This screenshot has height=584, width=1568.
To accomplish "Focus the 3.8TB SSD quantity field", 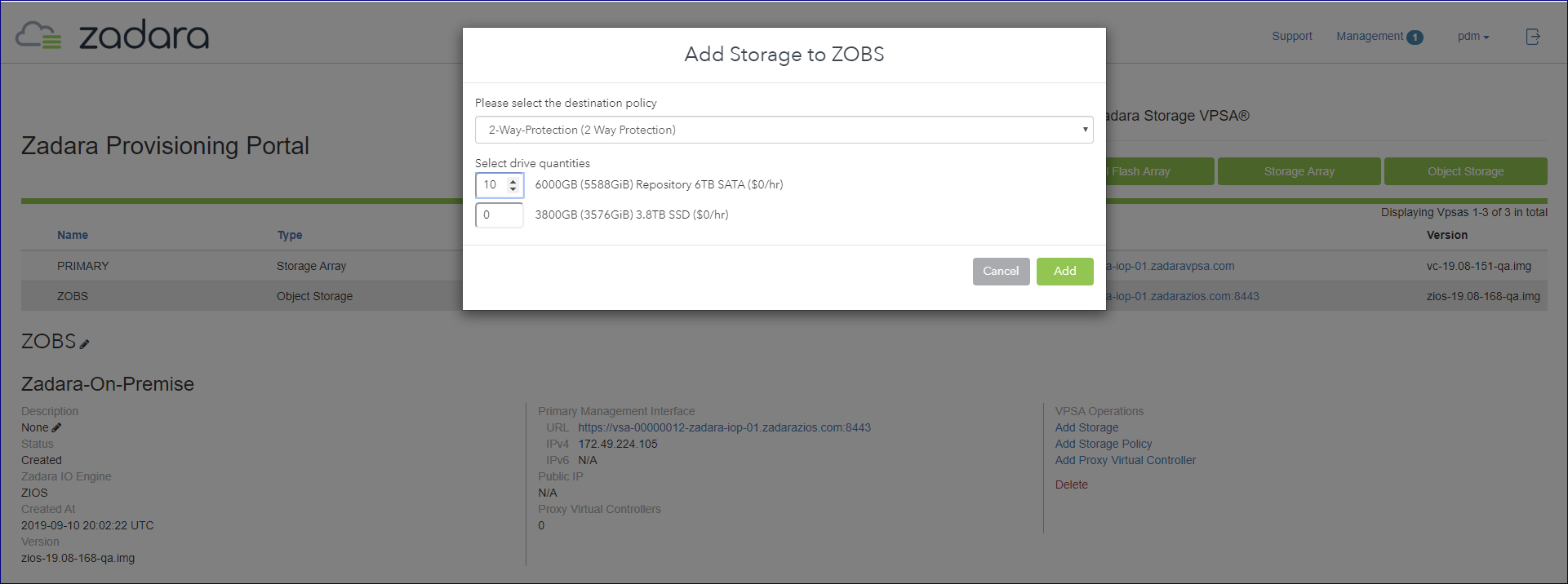I will [499, 215].
